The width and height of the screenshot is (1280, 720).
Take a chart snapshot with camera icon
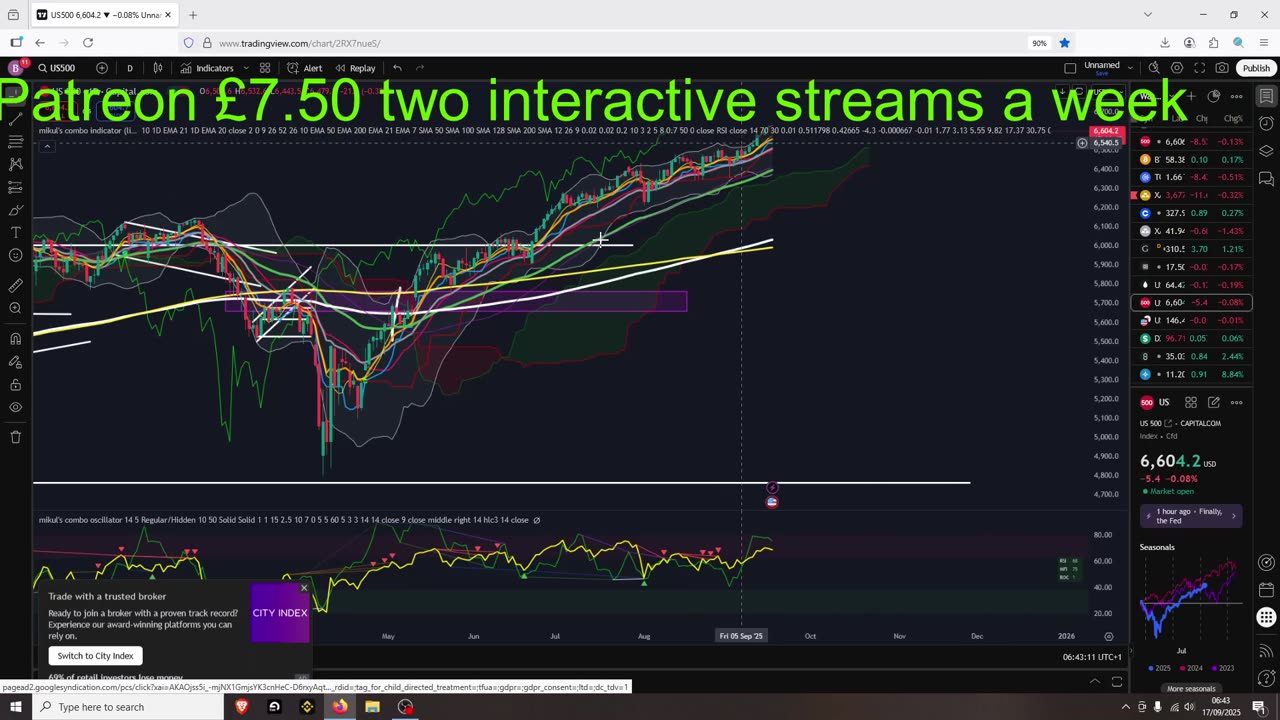point(1222,68)
